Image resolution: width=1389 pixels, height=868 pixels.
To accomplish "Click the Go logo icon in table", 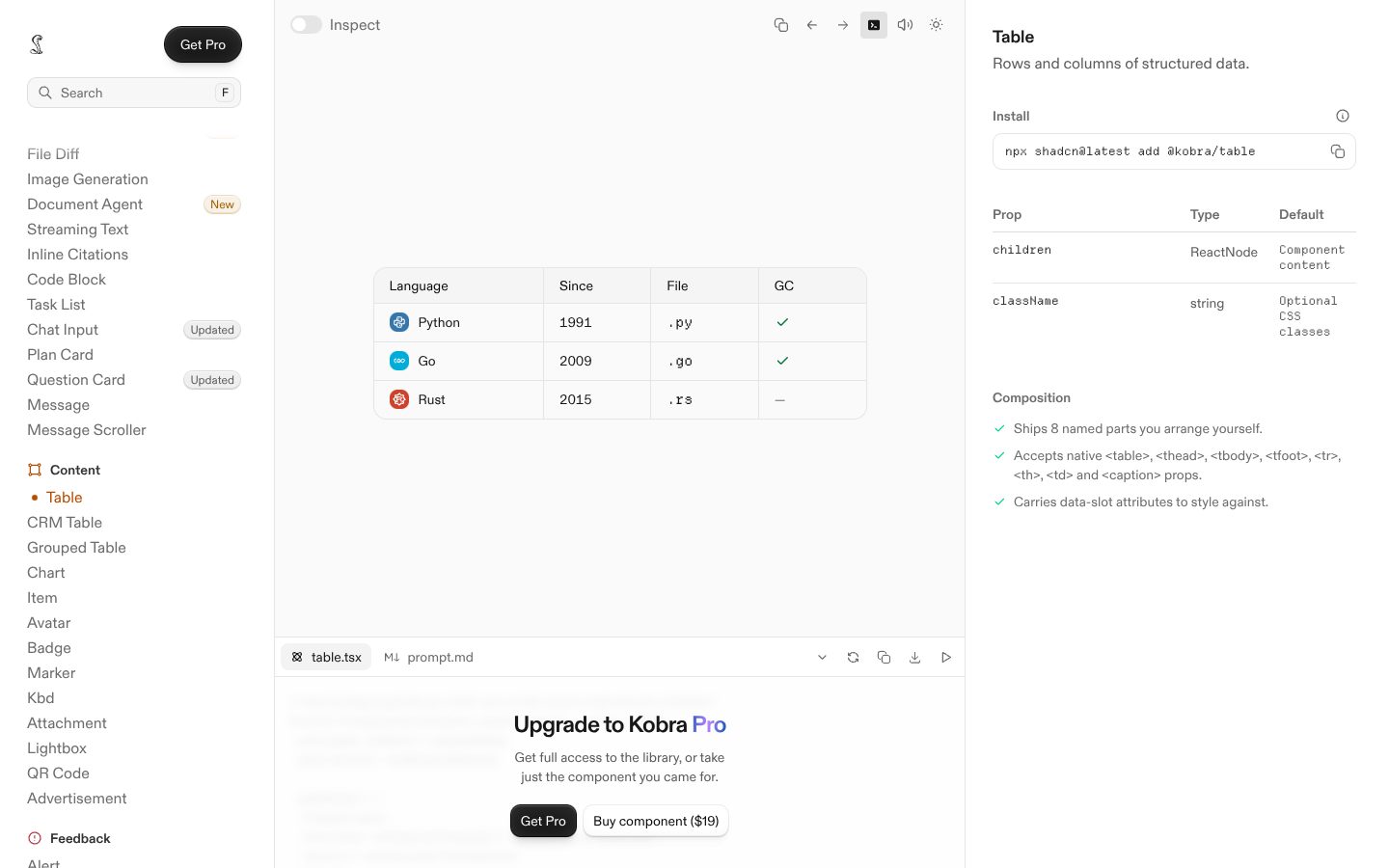I will [x=399, y=361].
